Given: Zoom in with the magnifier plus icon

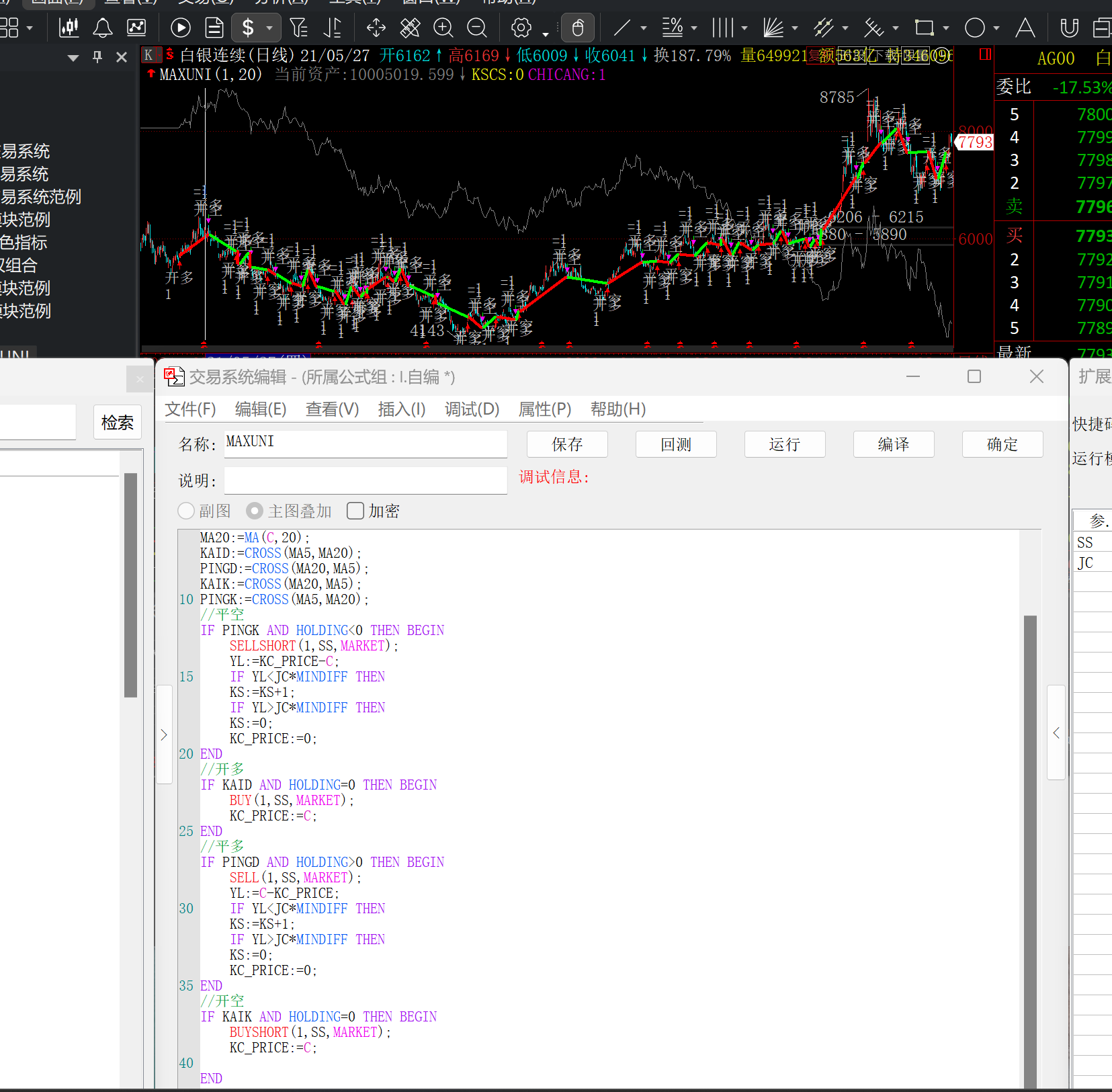Looking at the screenshot, I should [x=443, y=28].
